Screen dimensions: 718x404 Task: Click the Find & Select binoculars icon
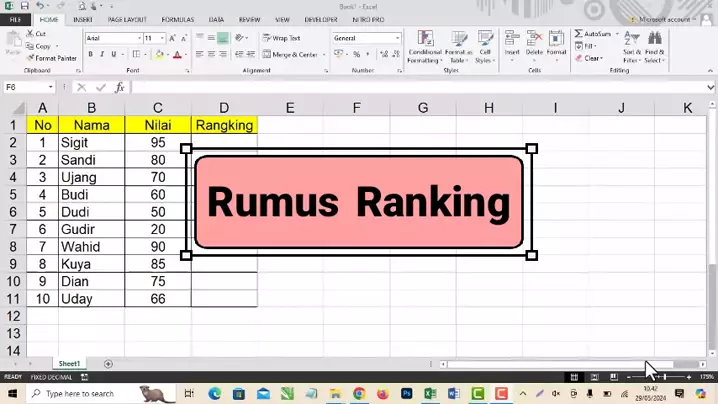pos(655,43)
